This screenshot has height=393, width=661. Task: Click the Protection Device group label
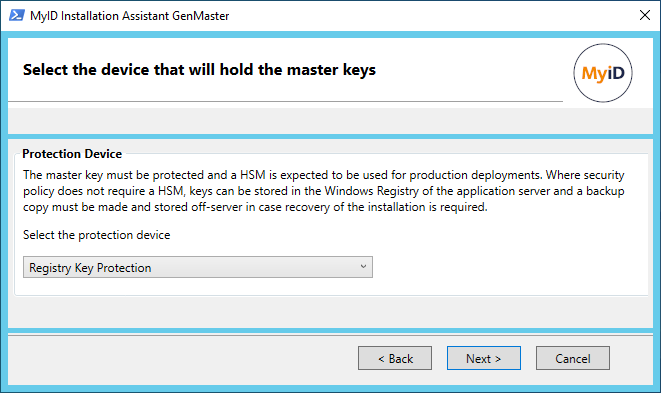72,154
